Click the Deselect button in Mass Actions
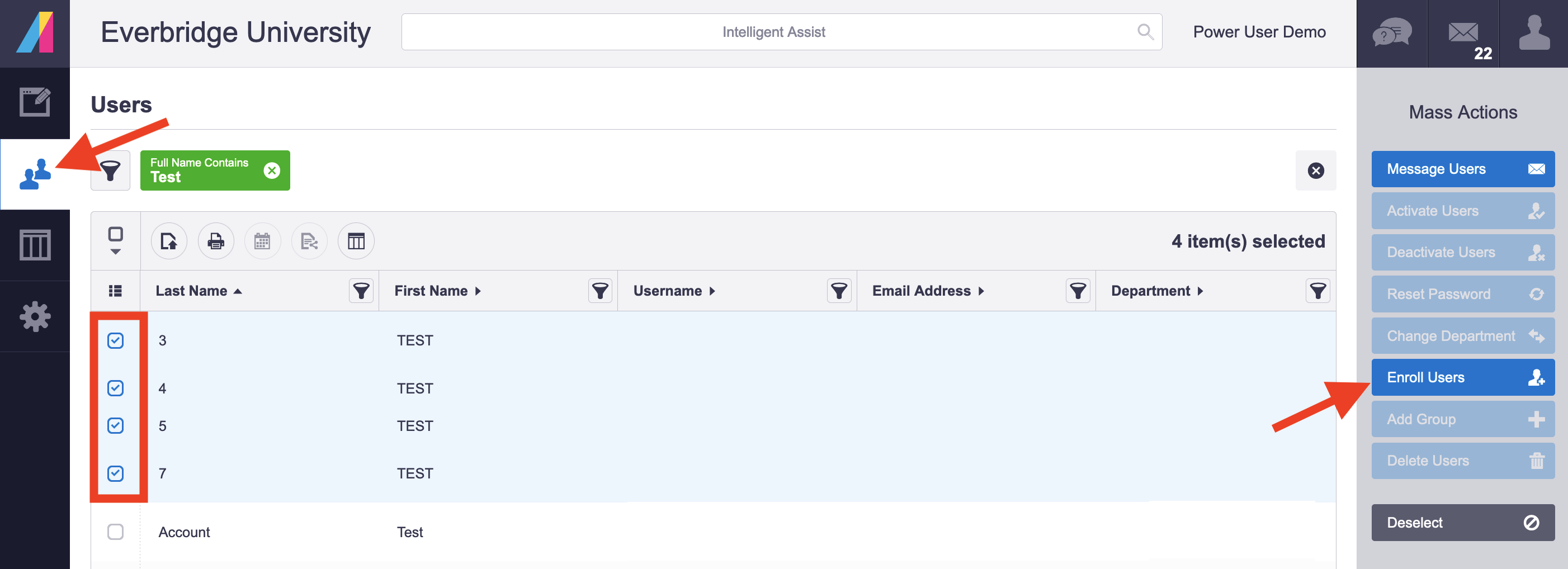 [1463, 521]
